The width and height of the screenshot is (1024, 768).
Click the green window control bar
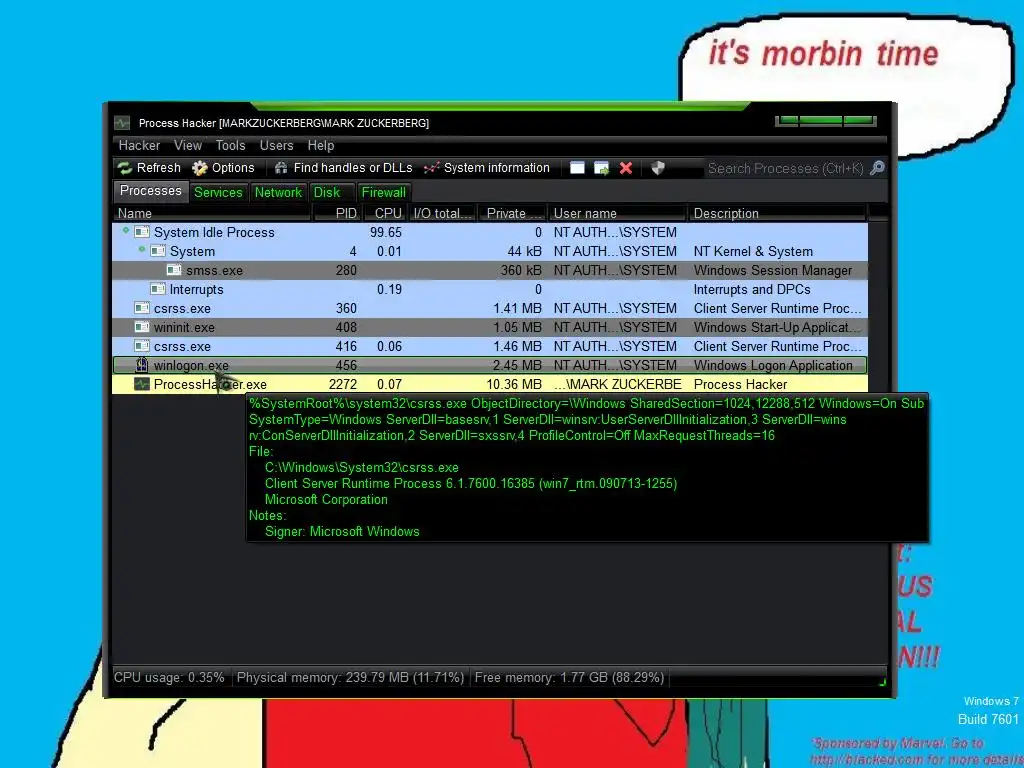[825, 120]
